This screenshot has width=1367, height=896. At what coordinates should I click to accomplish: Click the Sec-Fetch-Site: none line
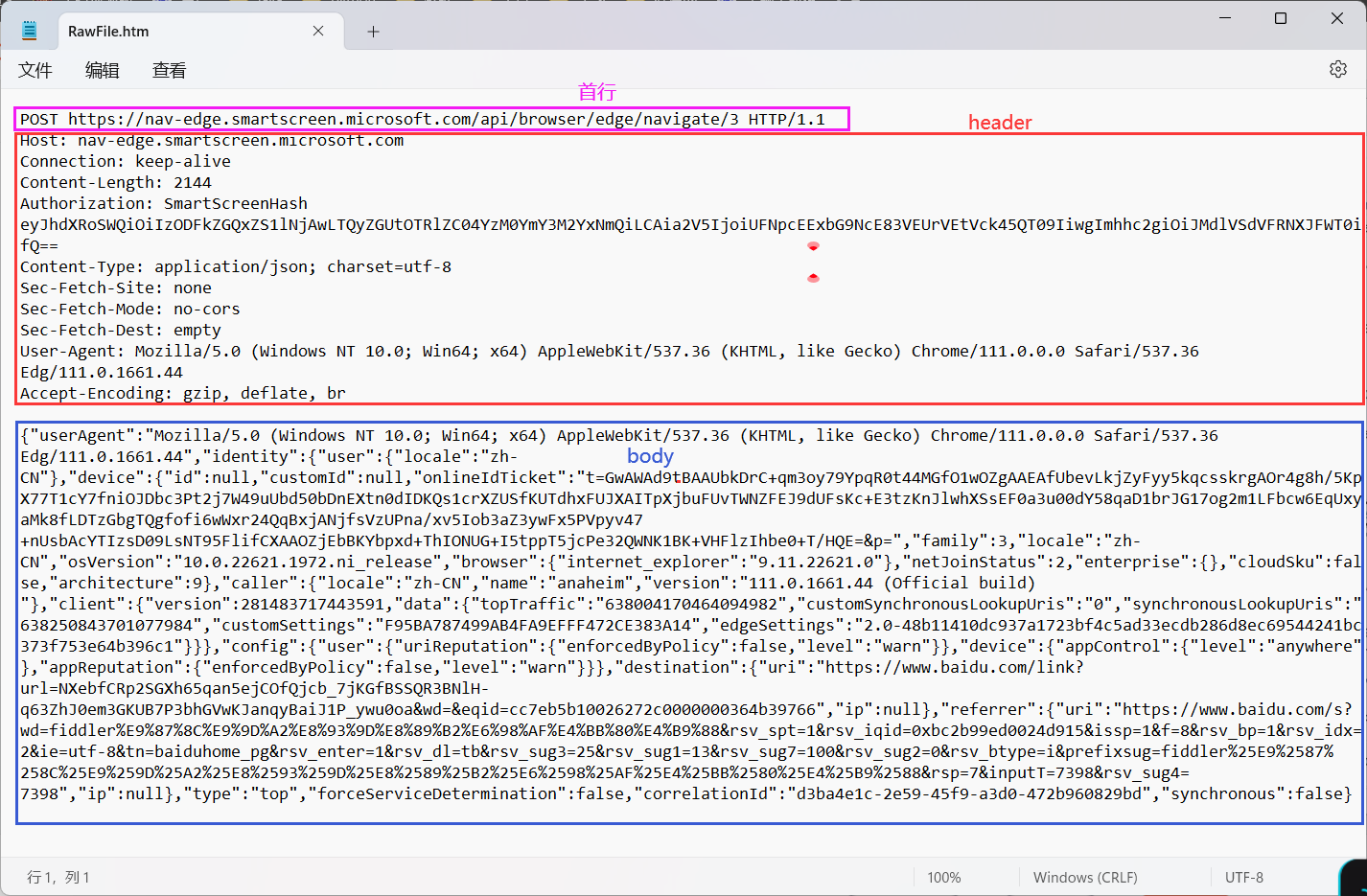(116, 287)
